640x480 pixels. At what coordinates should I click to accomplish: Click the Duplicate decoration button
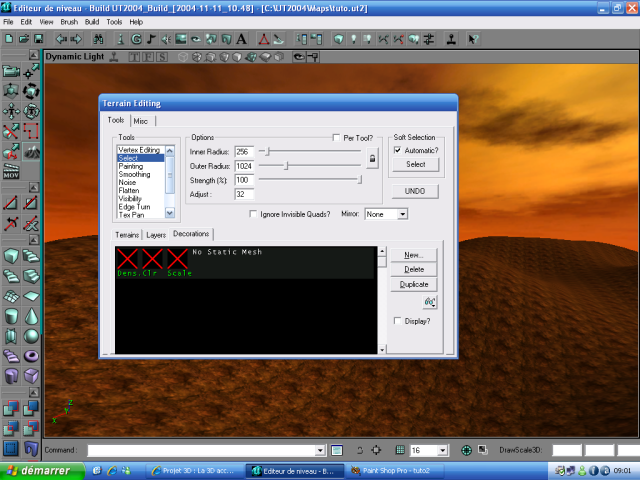click(x=414, y=284)
